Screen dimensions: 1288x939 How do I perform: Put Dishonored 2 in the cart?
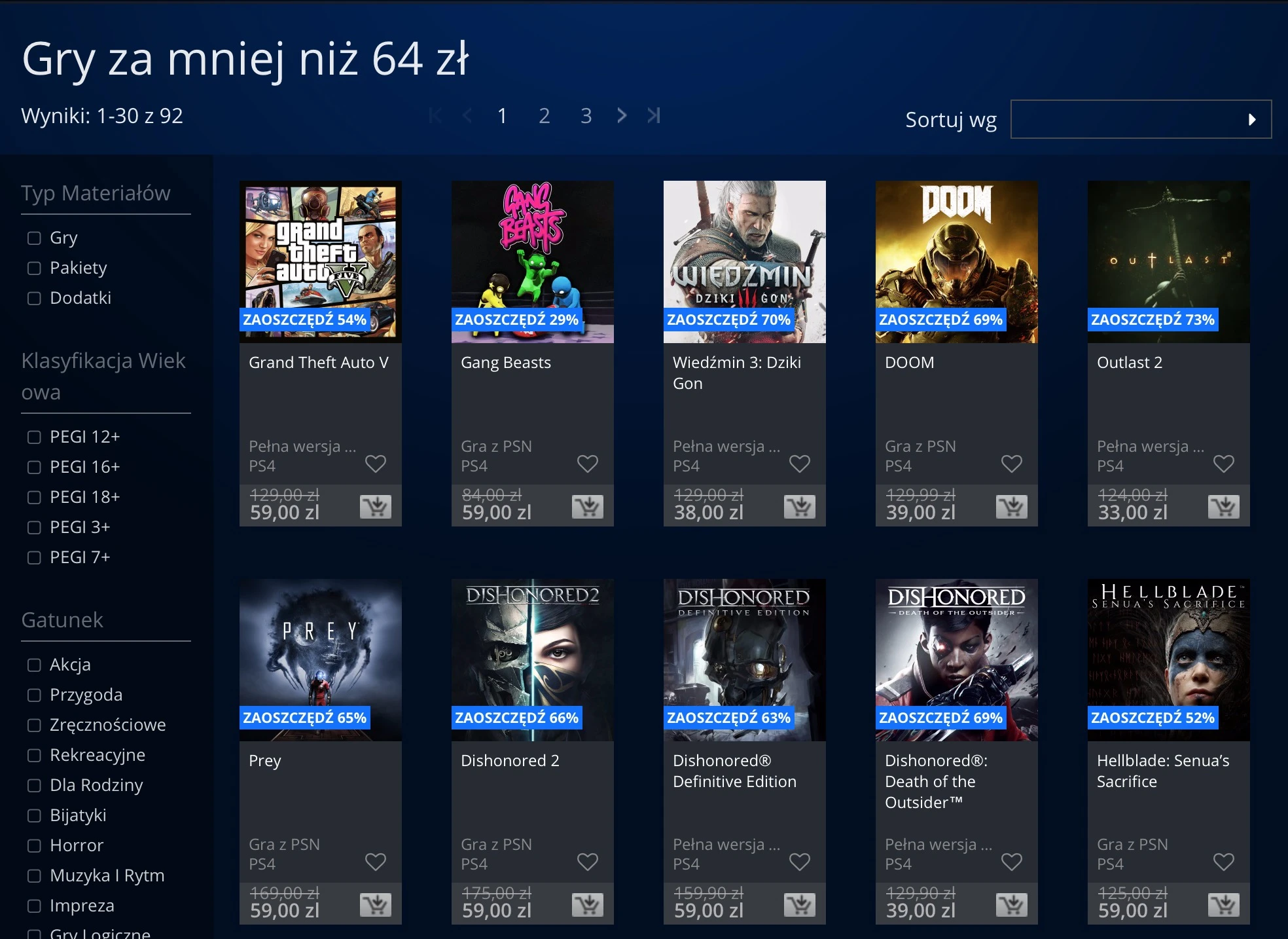[588, 905]
